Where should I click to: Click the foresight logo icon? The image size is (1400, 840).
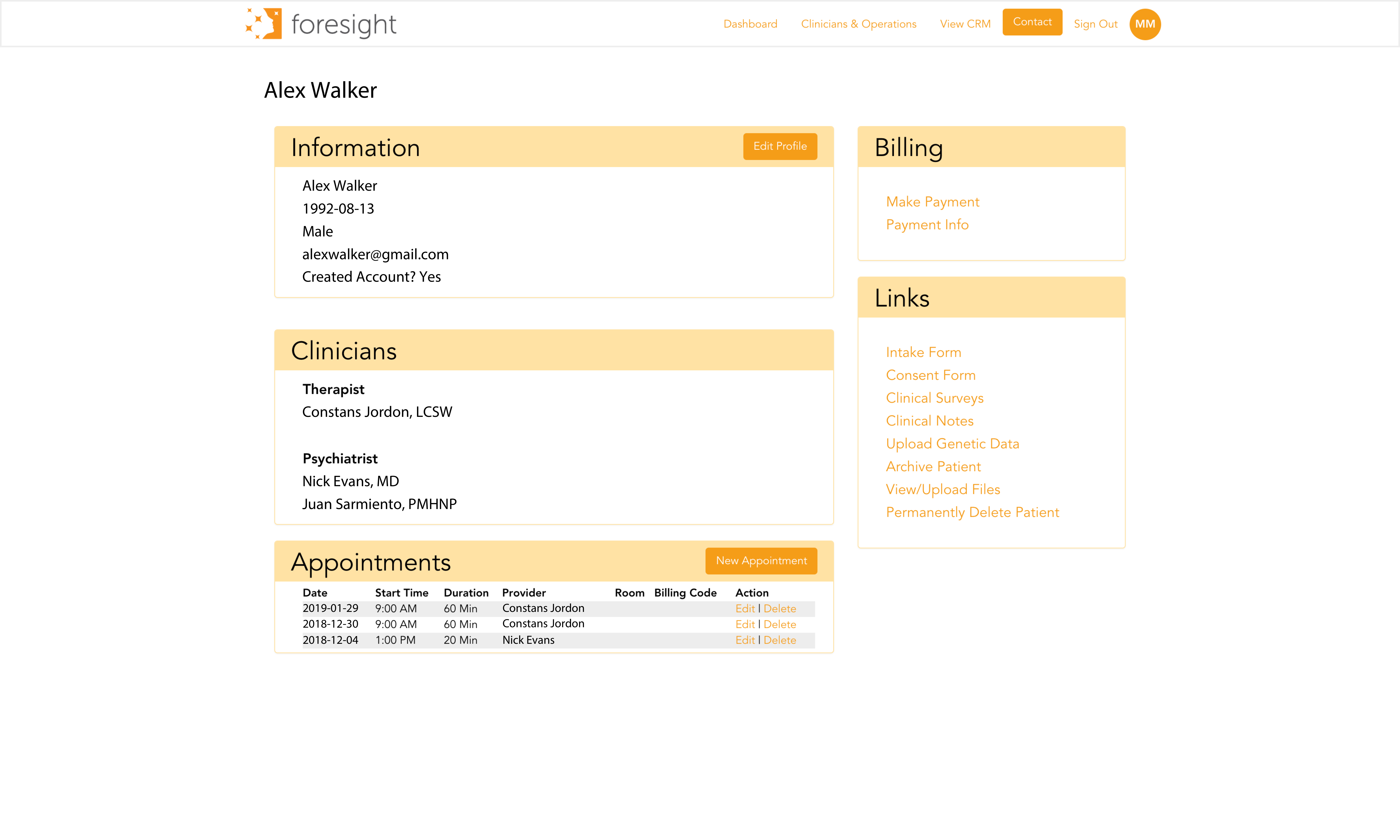(264, 24)
